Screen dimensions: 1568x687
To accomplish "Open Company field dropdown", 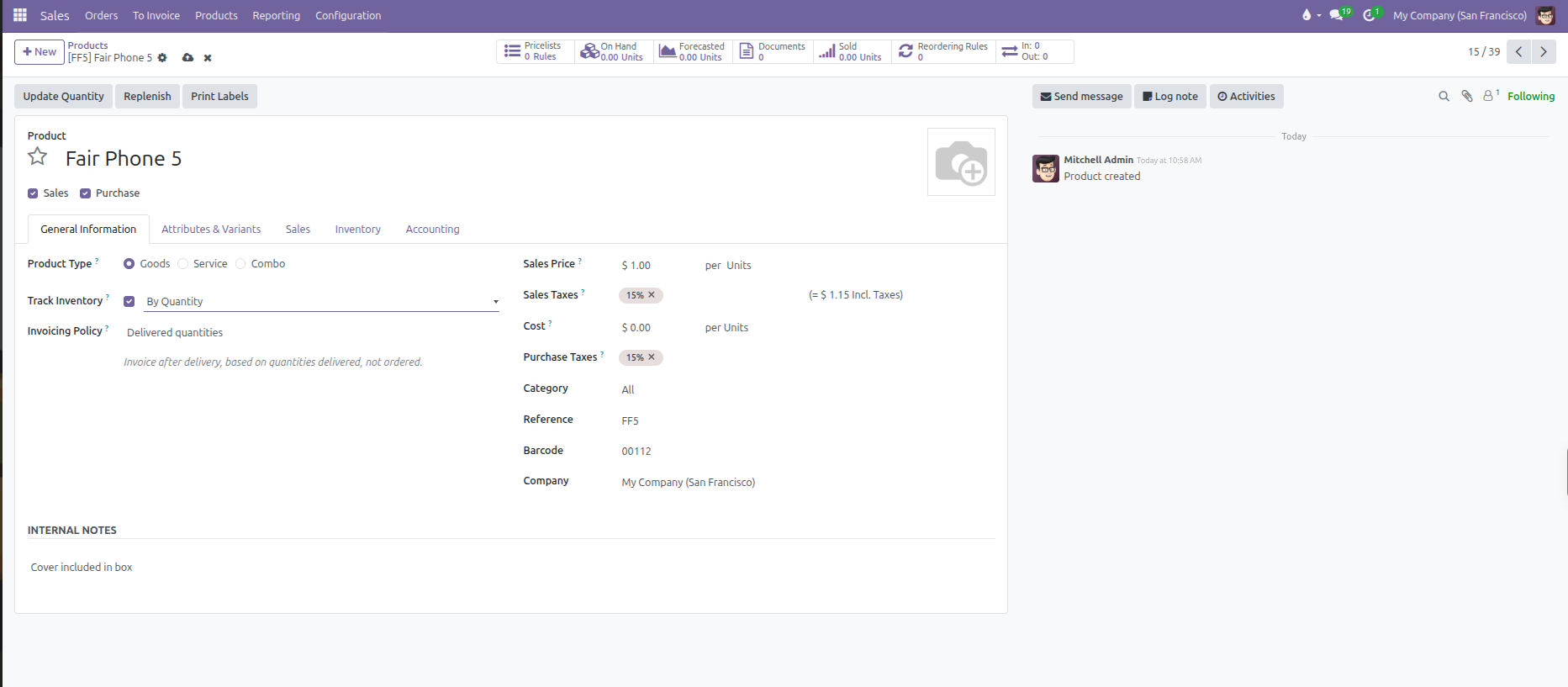I will point(807,483).
